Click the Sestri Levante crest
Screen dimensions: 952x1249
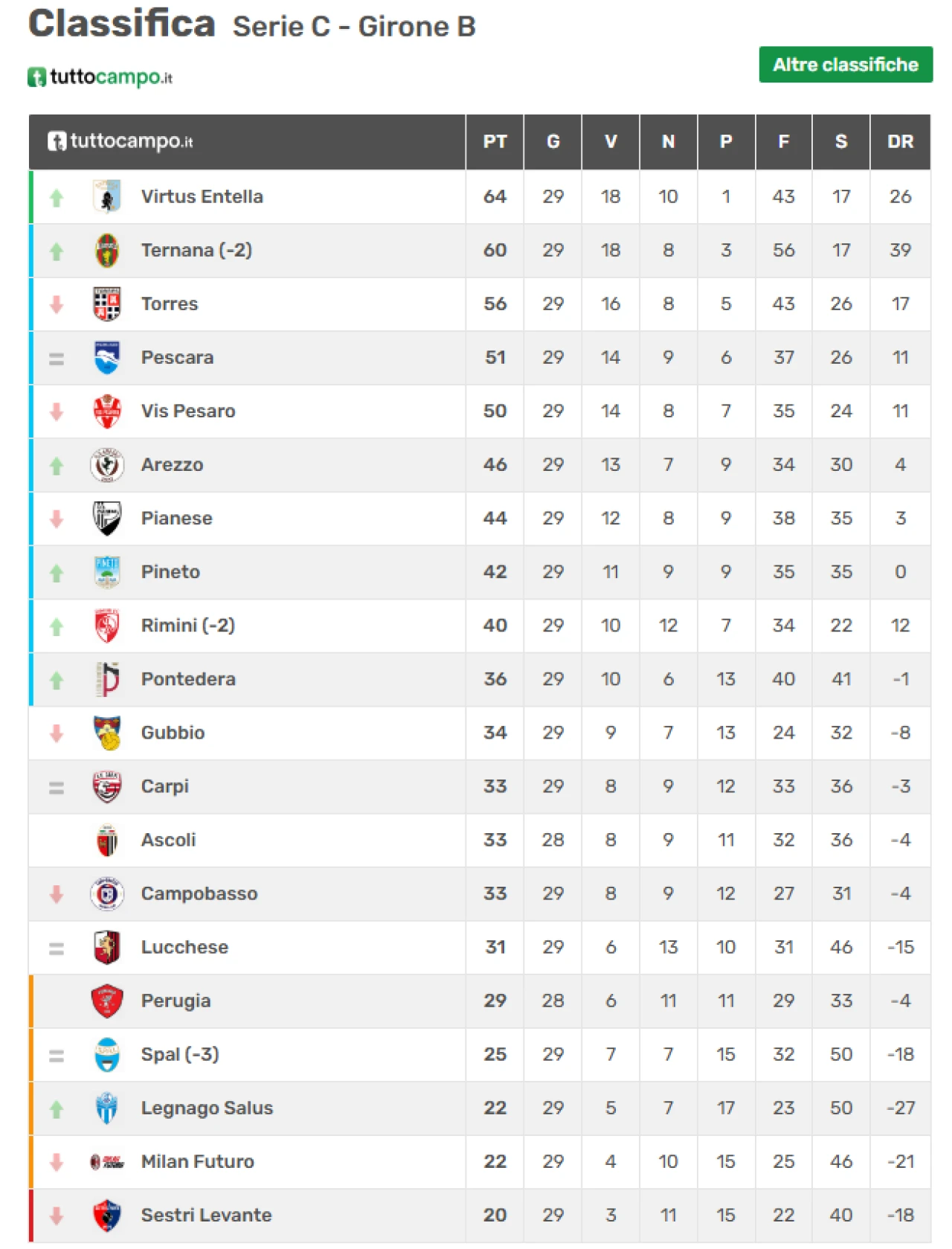point(107,1215)
